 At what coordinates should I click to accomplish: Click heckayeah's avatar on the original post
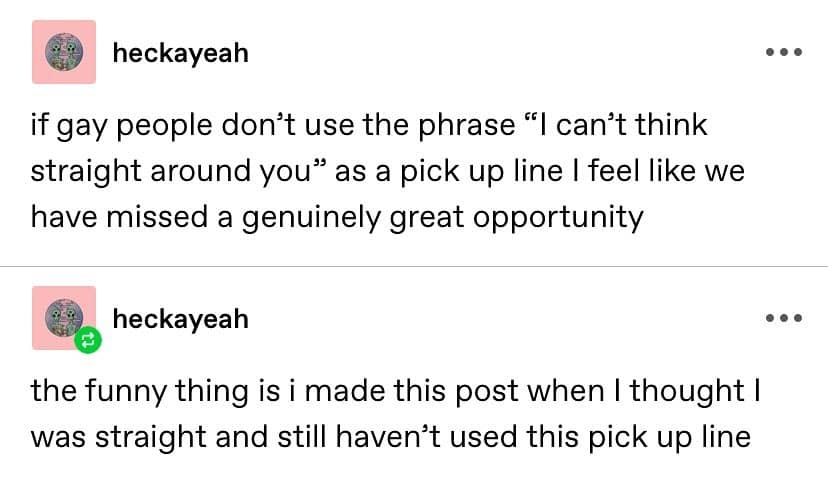64,52
